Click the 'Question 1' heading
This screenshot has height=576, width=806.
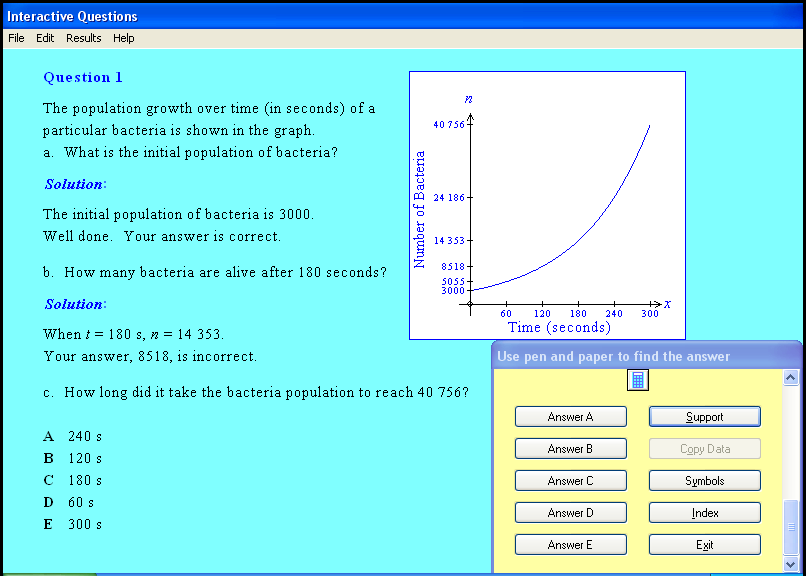[83, 78]
